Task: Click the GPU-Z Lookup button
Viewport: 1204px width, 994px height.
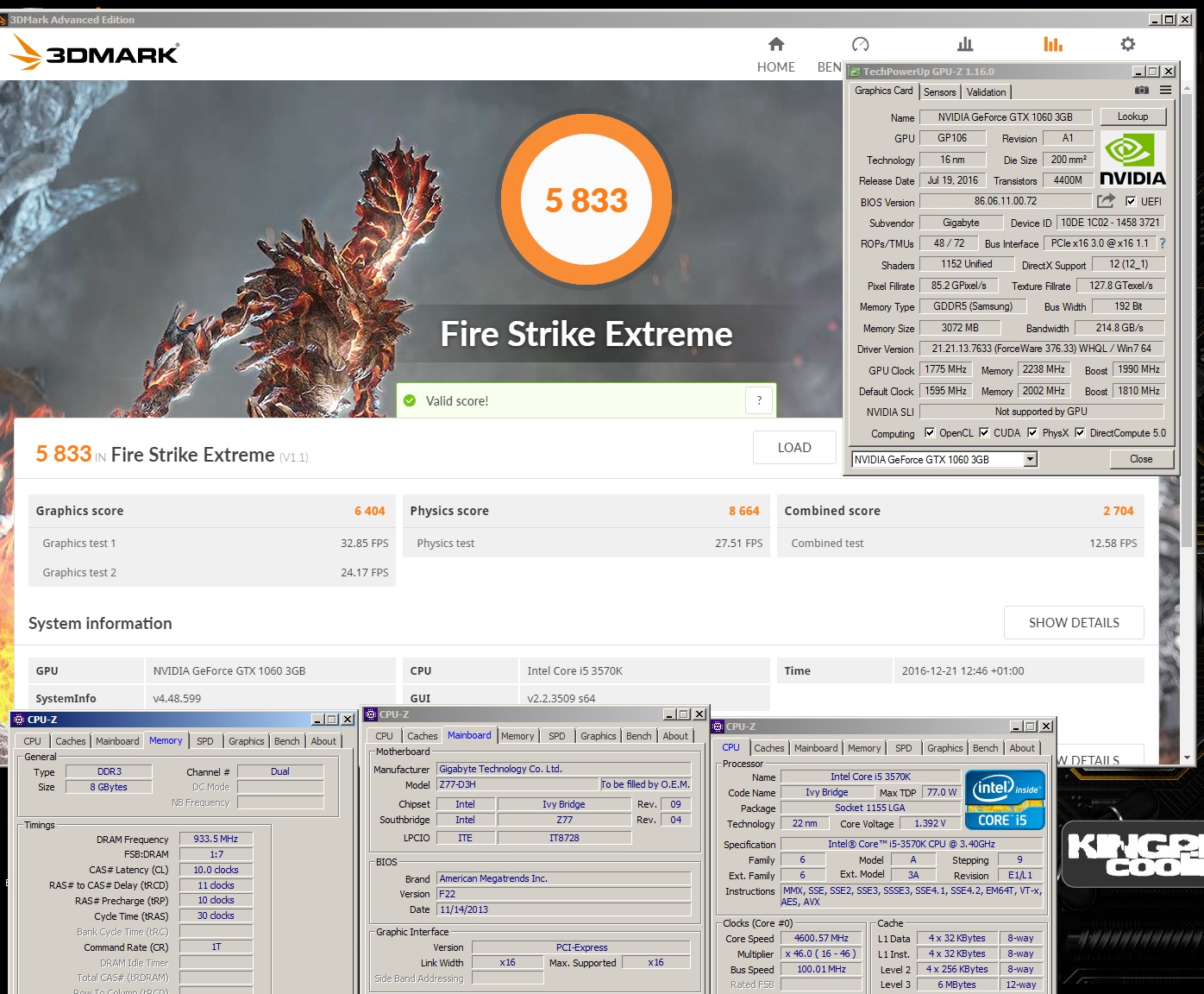Action: point(1132,116)
